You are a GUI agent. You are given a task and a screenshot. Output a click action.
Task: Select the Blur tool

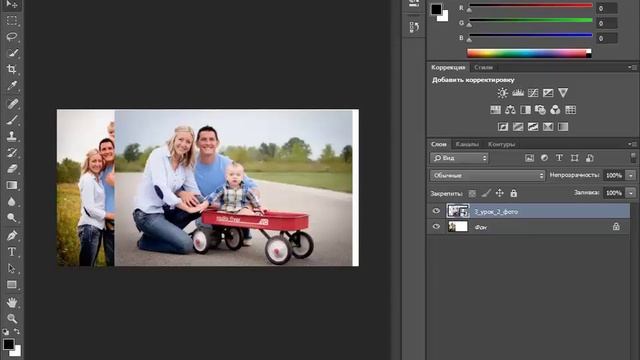click(12, 202)
